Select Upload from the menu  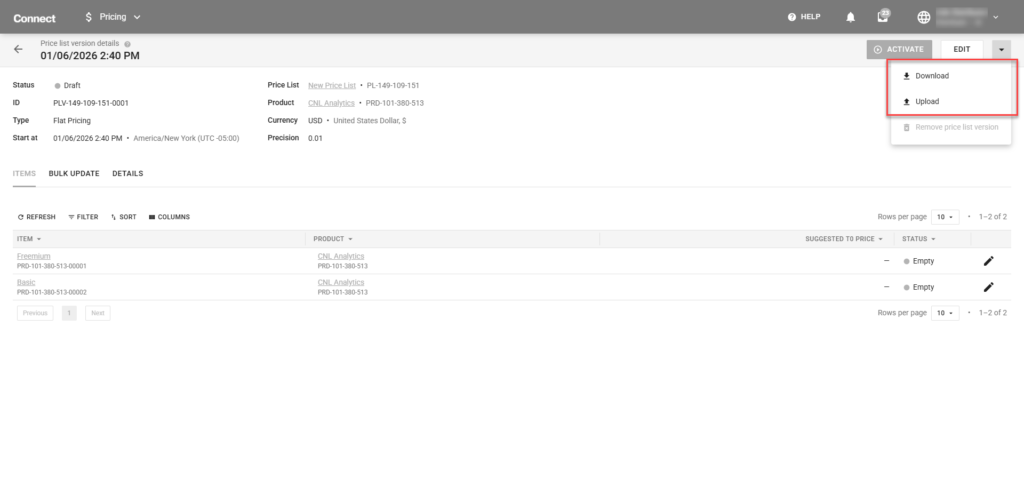click(926, 101)
